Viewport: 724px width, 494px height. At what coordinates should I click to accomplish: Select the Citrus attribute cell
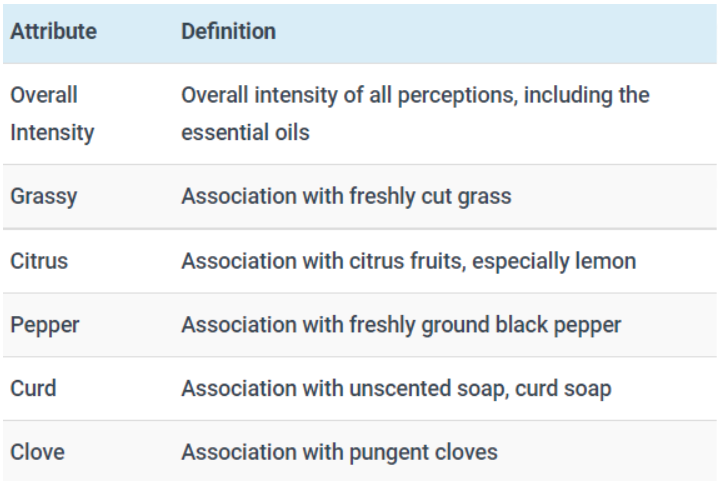tap(39, 261)
